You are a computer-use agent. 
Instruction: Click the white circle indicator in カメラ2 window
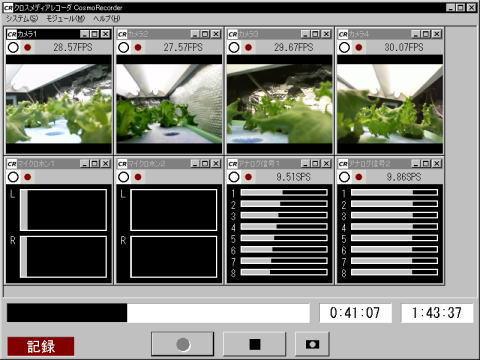click(124, 47)
